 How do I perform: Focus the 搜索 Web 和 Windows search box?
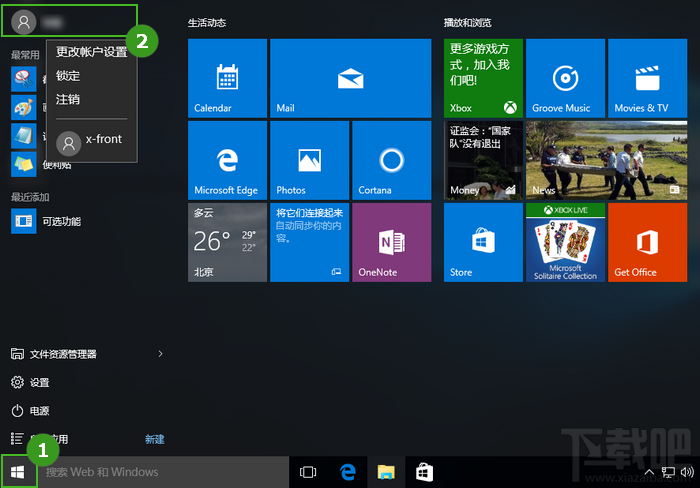[x=163, y=472]
